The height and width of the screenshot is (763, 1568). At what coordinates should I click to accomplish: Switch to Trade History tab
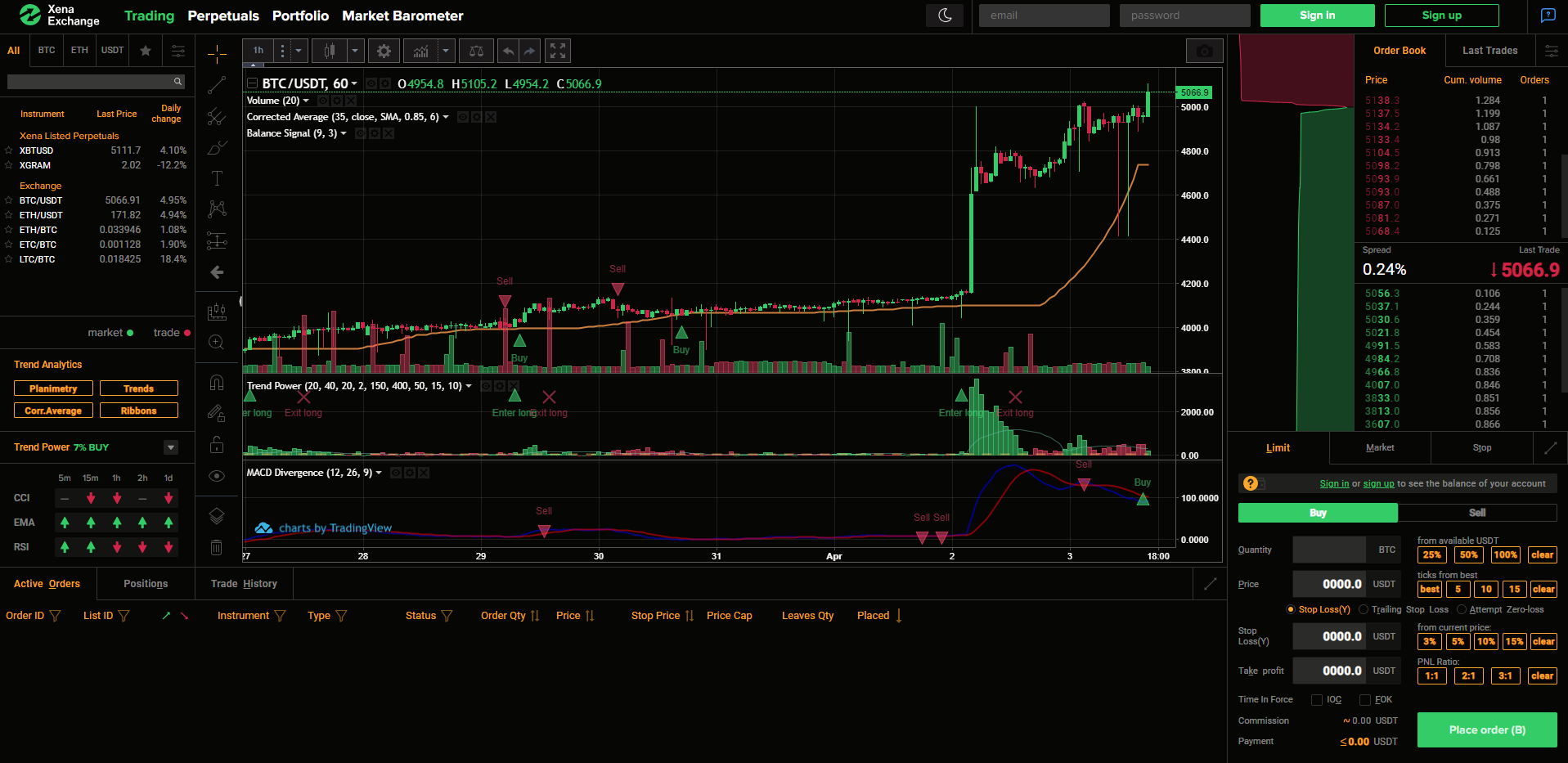coord(244,584)
